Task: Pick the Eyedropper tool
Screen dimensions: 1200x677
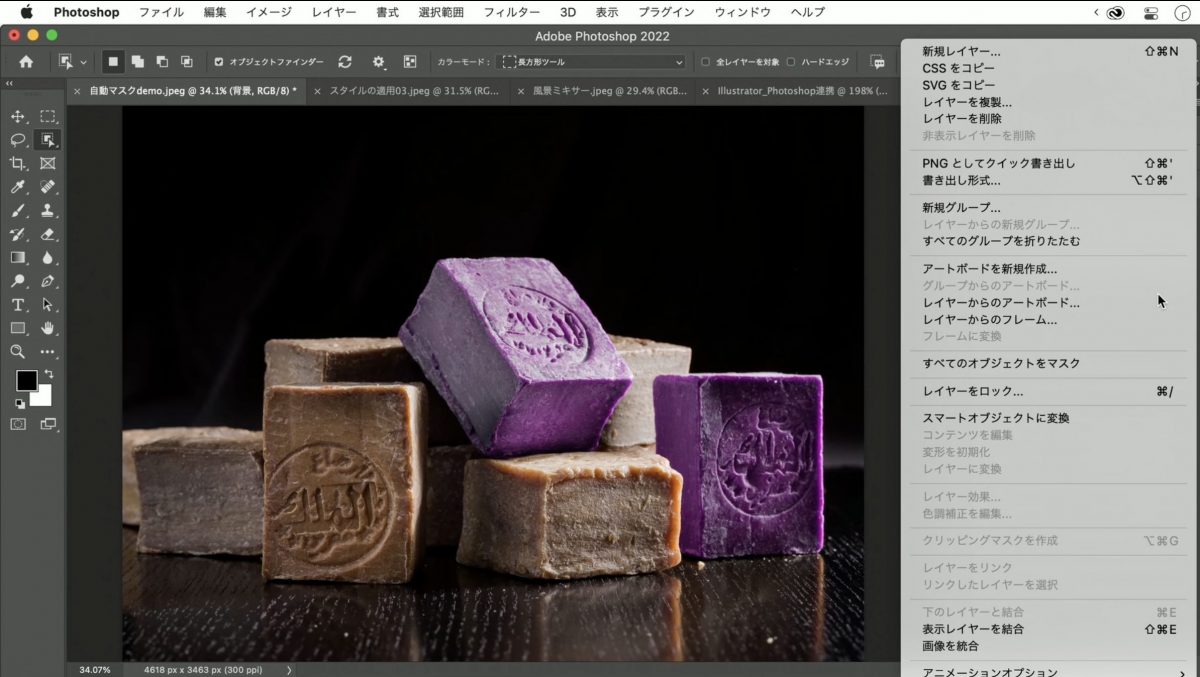Action: coord(18,188)
